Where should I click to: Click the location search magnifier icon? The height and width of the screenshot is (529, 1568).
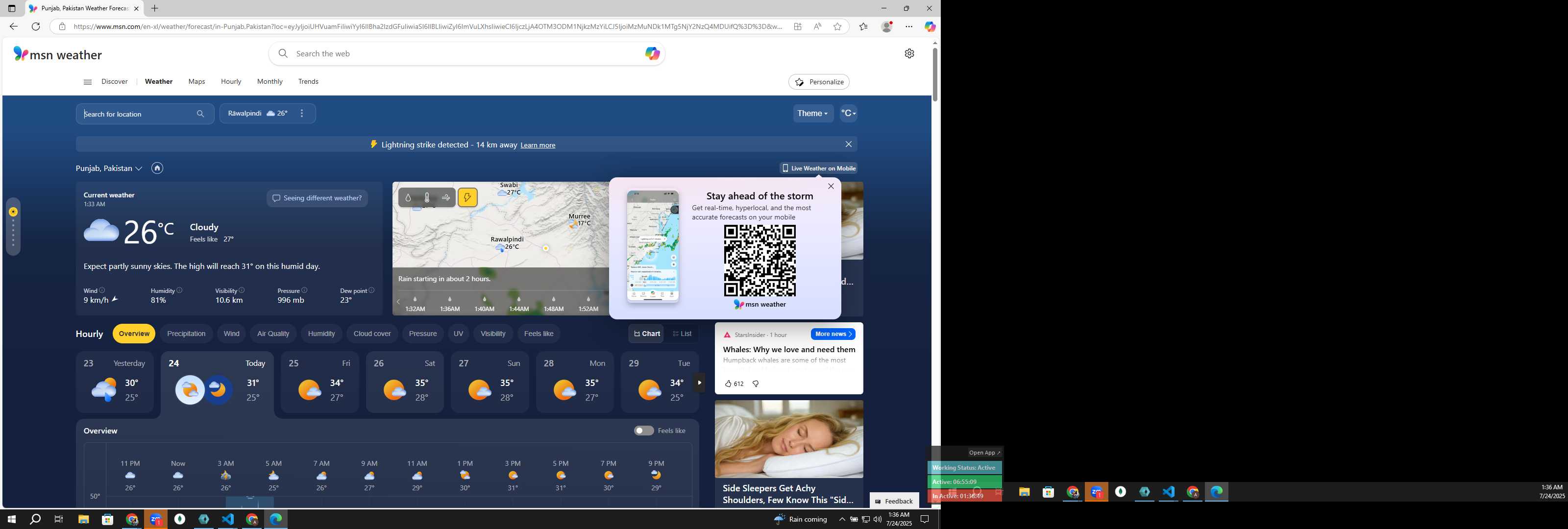pyautogui.click(x=200, y=114)
